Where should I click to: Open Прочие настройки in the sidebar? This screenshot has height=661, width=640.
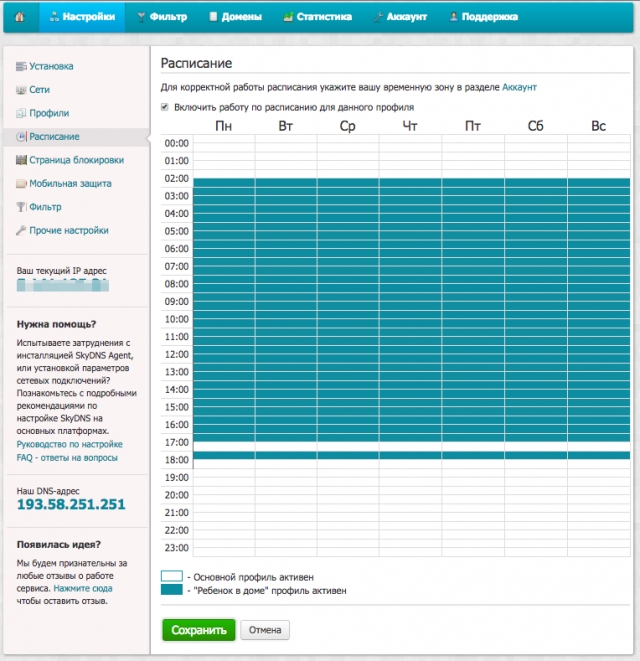[69, 231]
